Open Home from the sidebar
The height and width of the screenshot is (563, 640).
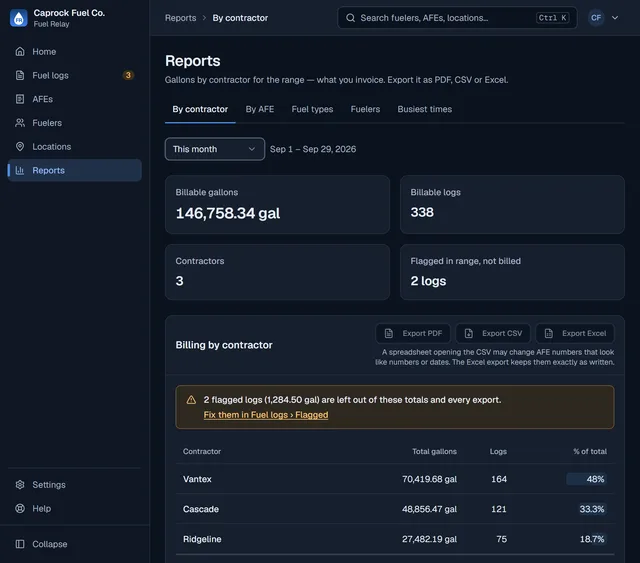click(74, 51)
